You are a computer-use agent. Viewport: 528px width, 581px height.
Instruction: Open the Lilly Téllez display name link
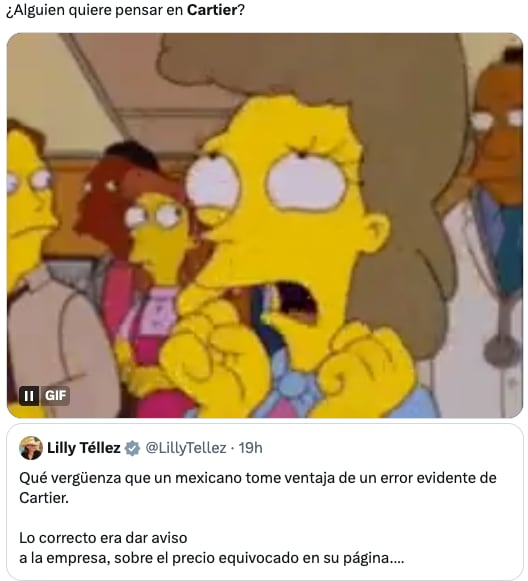84,448
